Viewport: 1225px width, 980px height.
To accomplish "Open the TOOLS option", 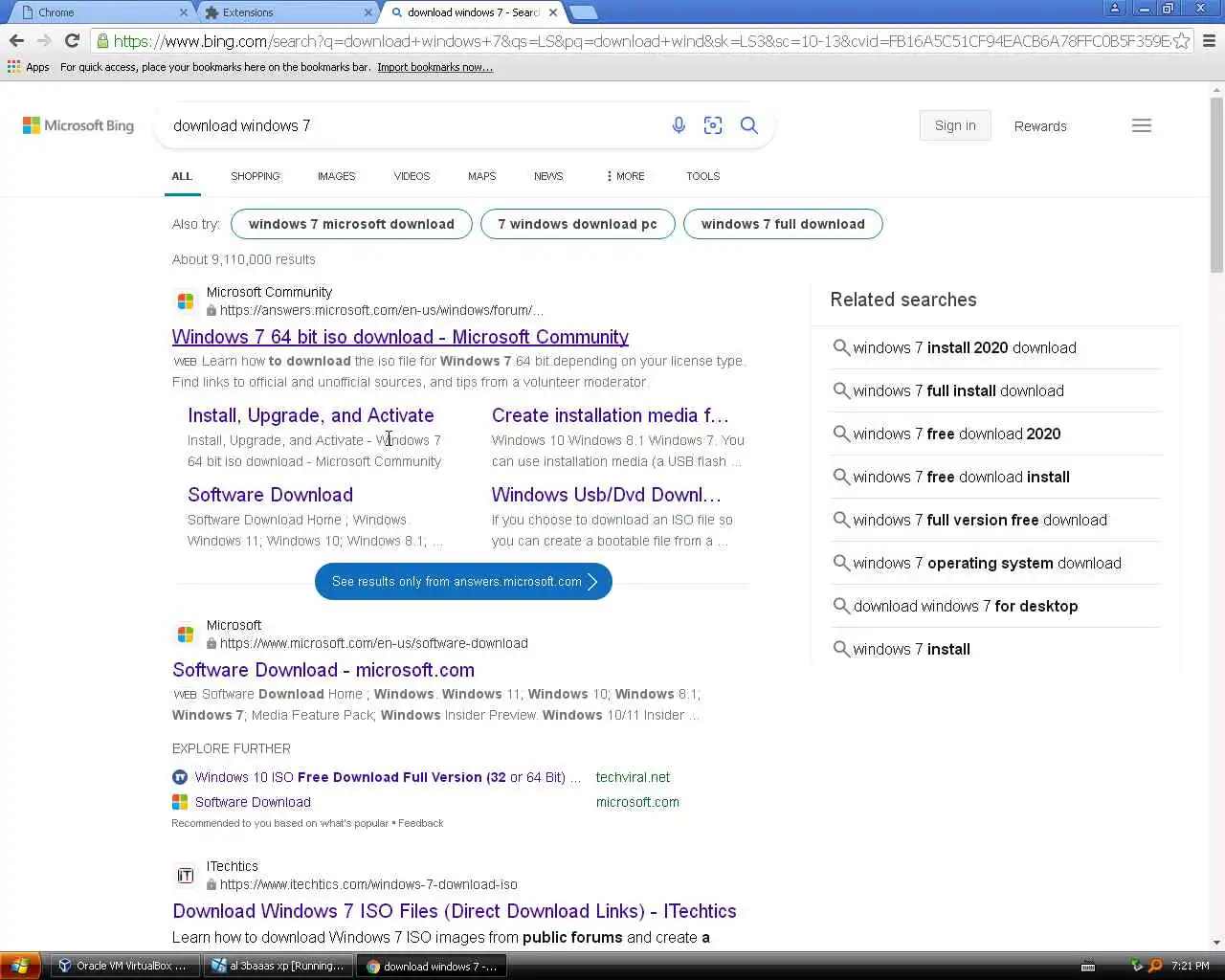I will pos(703,176).
